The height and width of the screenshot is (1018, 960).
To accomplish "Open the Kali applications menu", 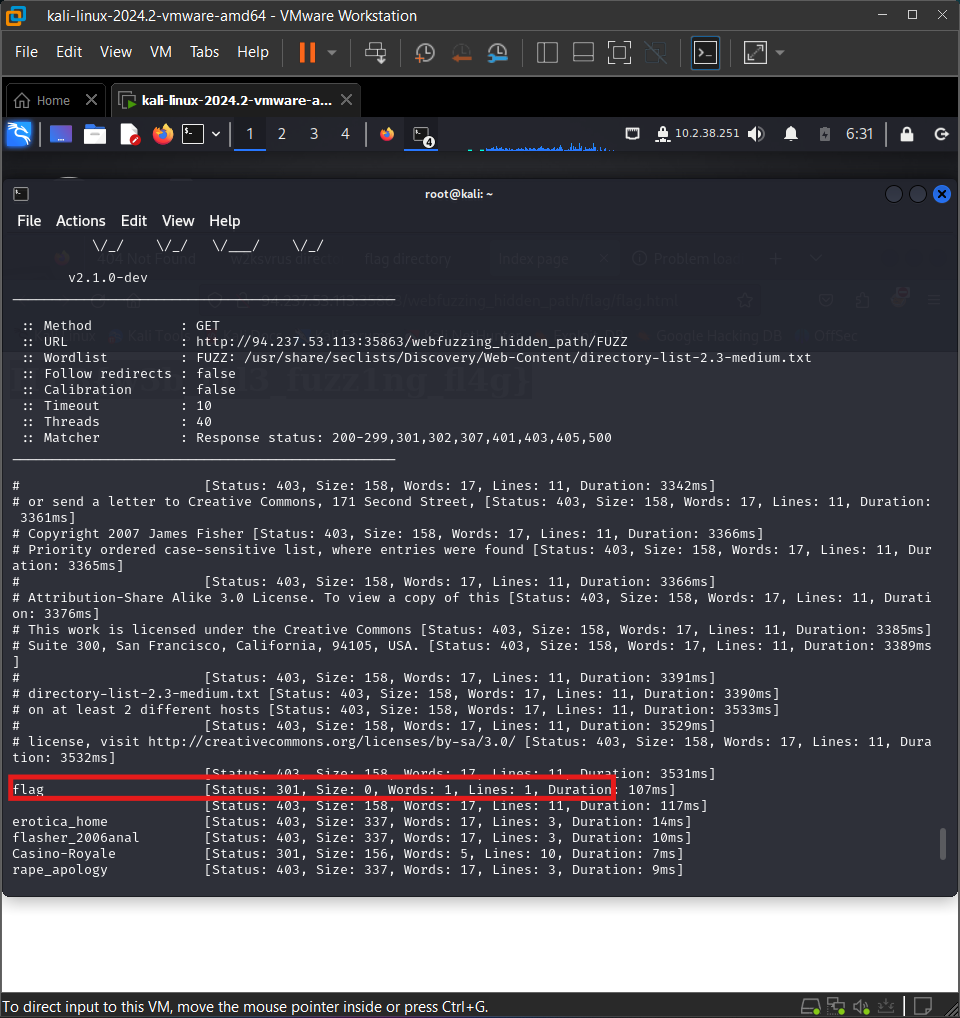I will pyautogui.click(x=19, y=134).
